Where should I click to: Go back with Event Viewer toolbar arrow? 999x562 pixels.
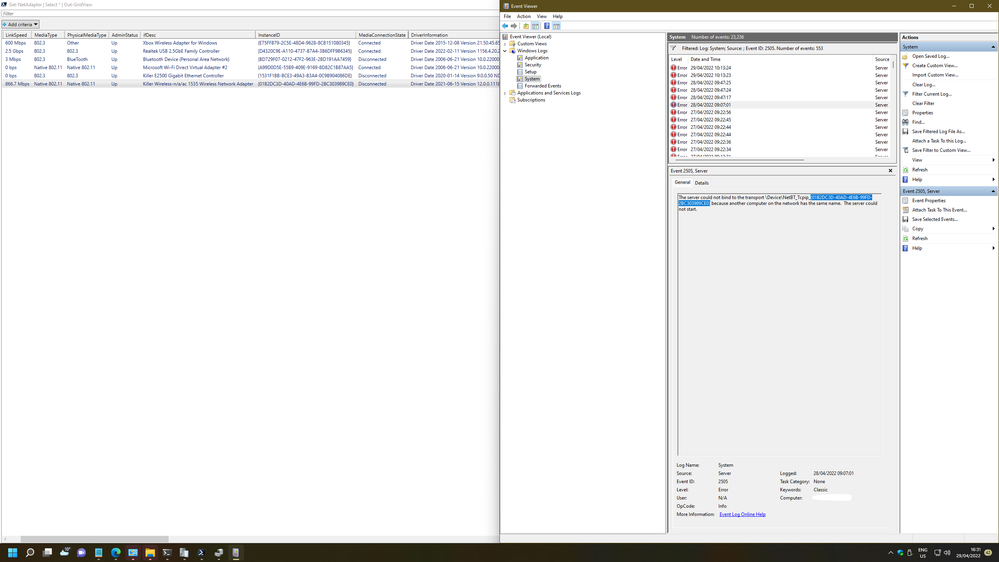[505, 26]
